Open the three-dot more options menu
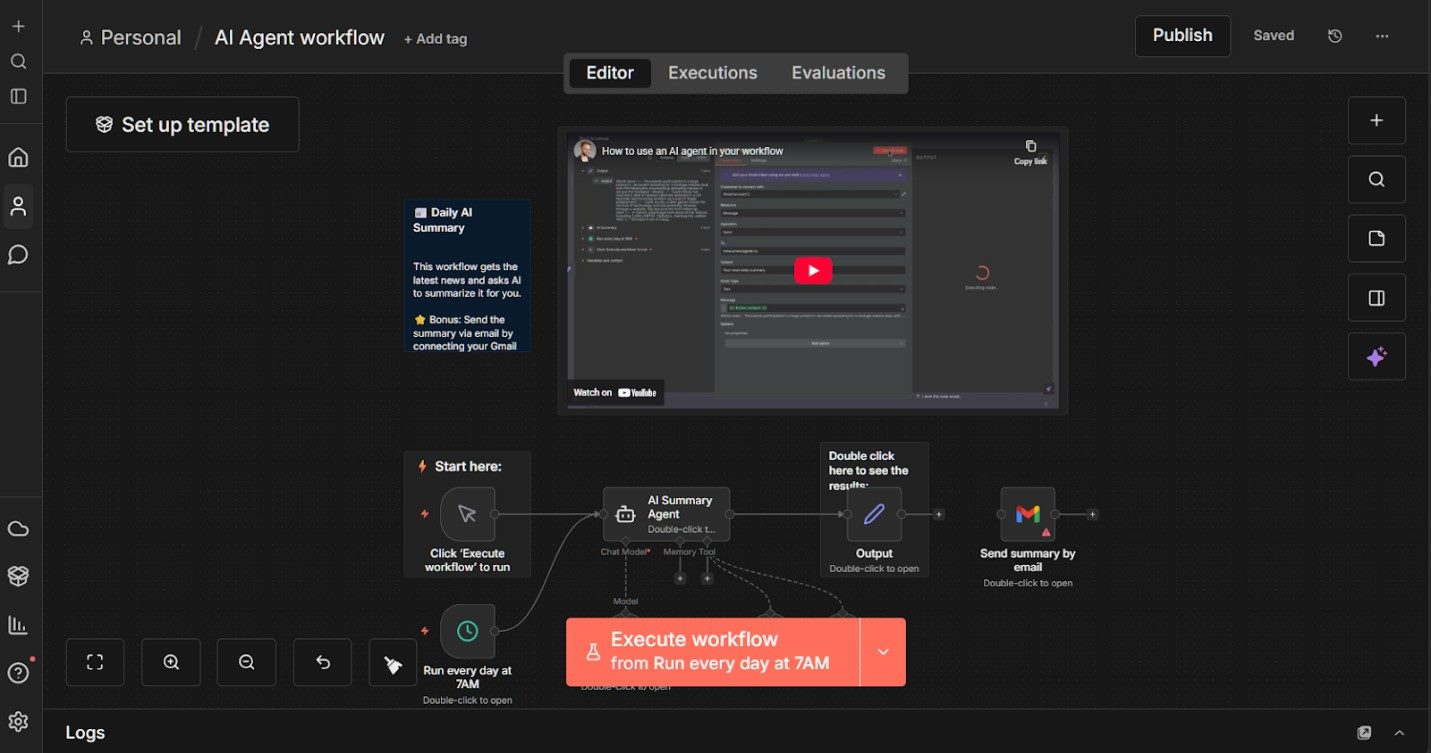 click(x=1382, y=36)
